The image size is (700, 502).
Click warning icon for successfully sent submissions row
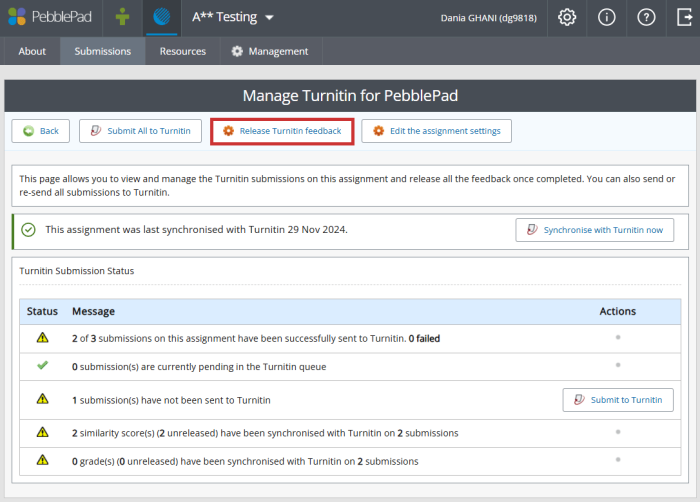42,338
